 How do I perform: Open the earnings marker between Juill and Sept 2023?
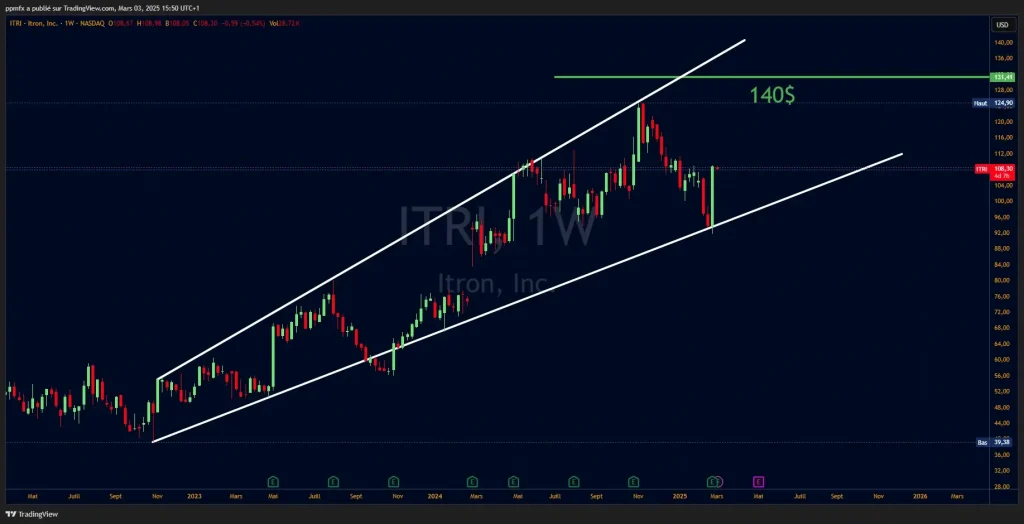coord(333,482)
